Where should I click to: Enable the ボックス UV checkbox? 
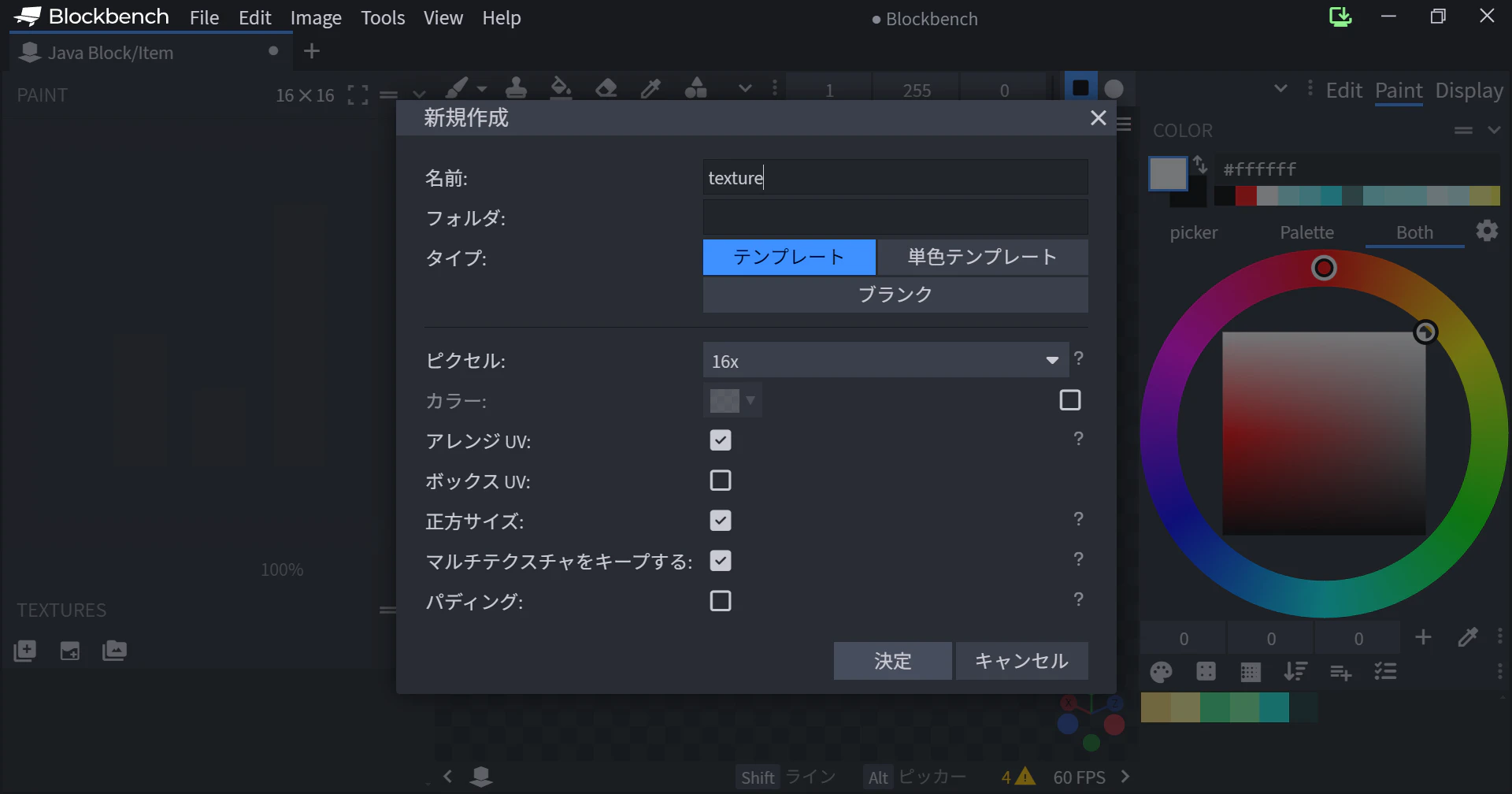721,480
